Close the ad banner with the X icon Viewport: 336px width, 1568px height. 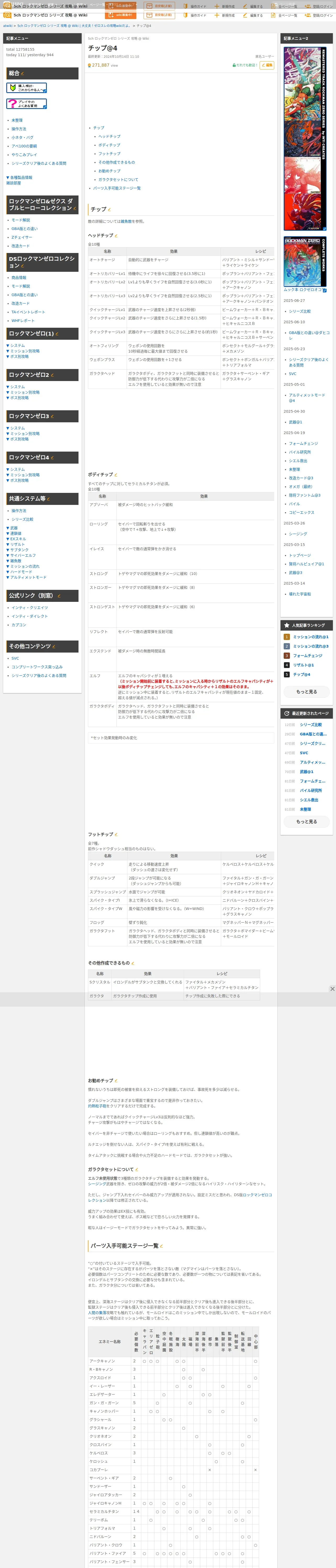point(332,989)
